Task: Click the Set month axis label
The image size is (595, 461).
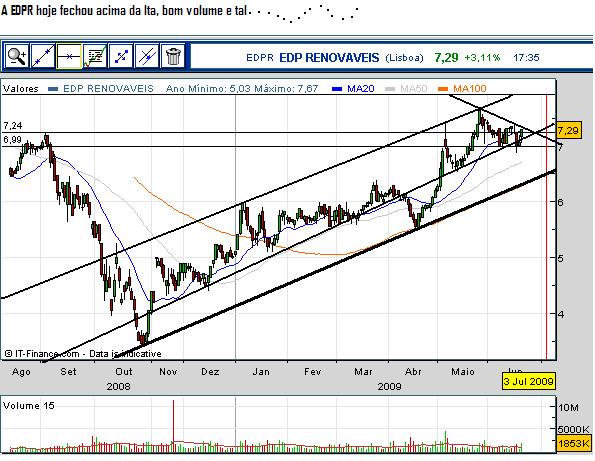Action: point(68,371)
